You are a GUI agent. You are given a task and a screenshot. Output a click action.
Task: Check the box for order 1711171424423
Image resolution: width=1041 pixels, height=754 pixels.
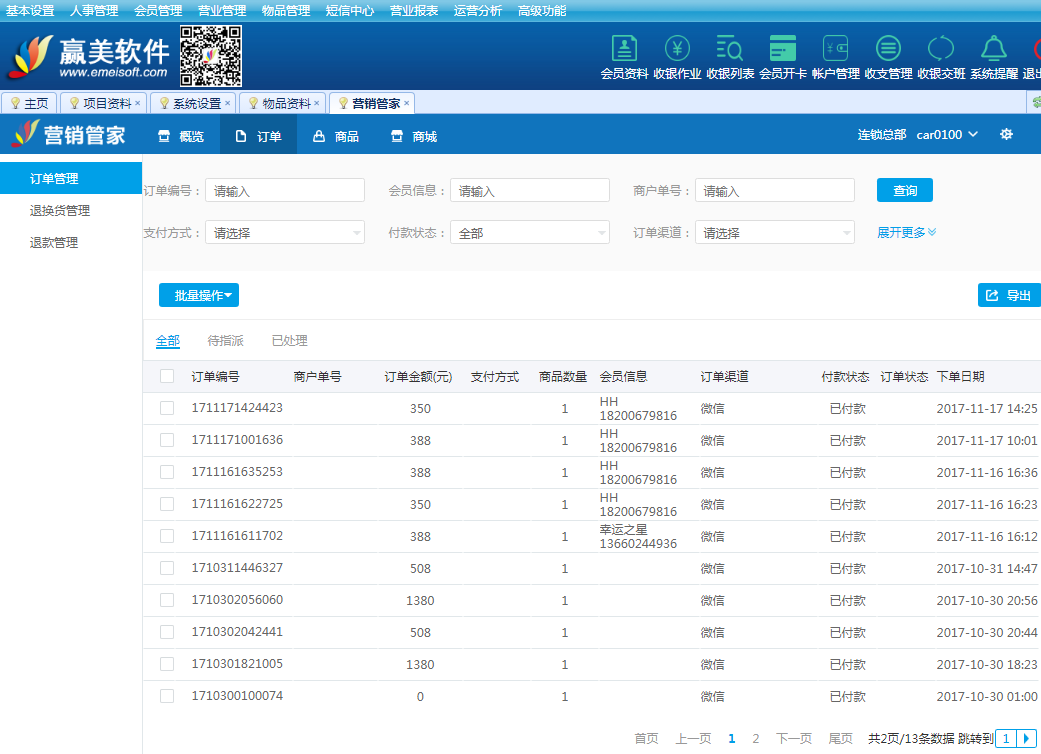pos(167,408)
